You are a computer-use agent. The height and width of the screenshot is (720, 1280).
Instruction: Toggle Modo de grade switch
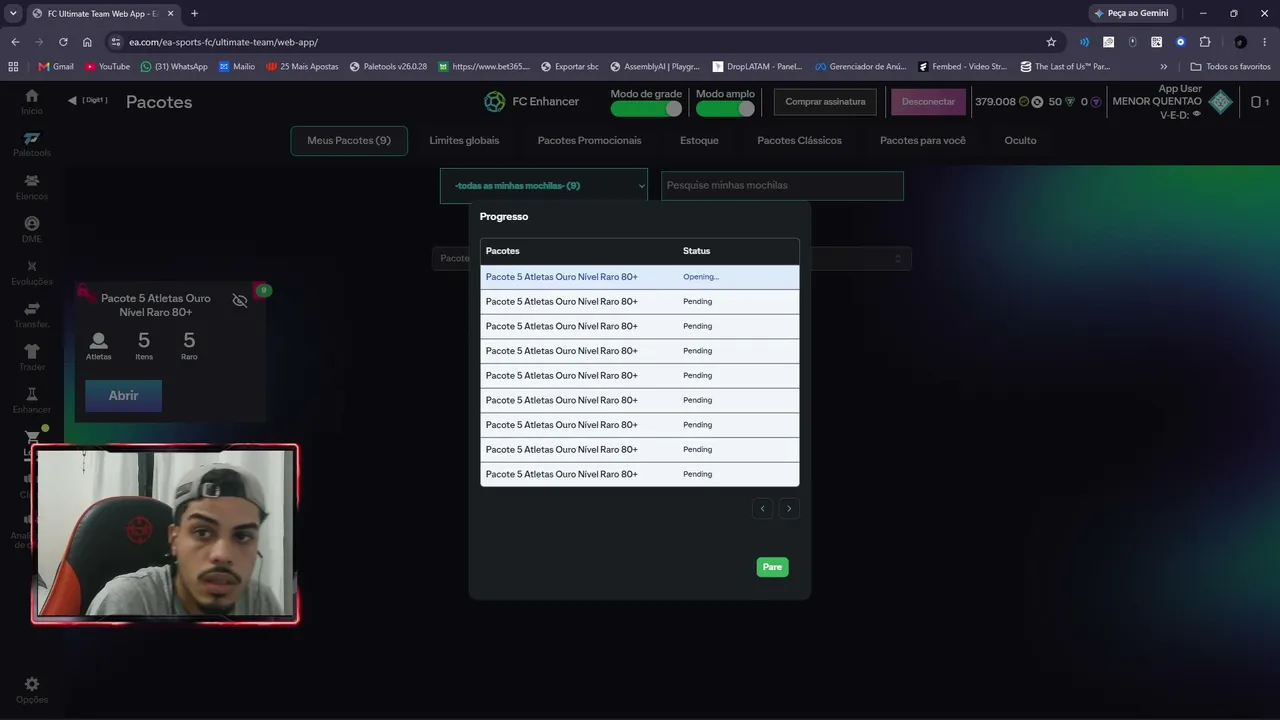coord(646,109)
